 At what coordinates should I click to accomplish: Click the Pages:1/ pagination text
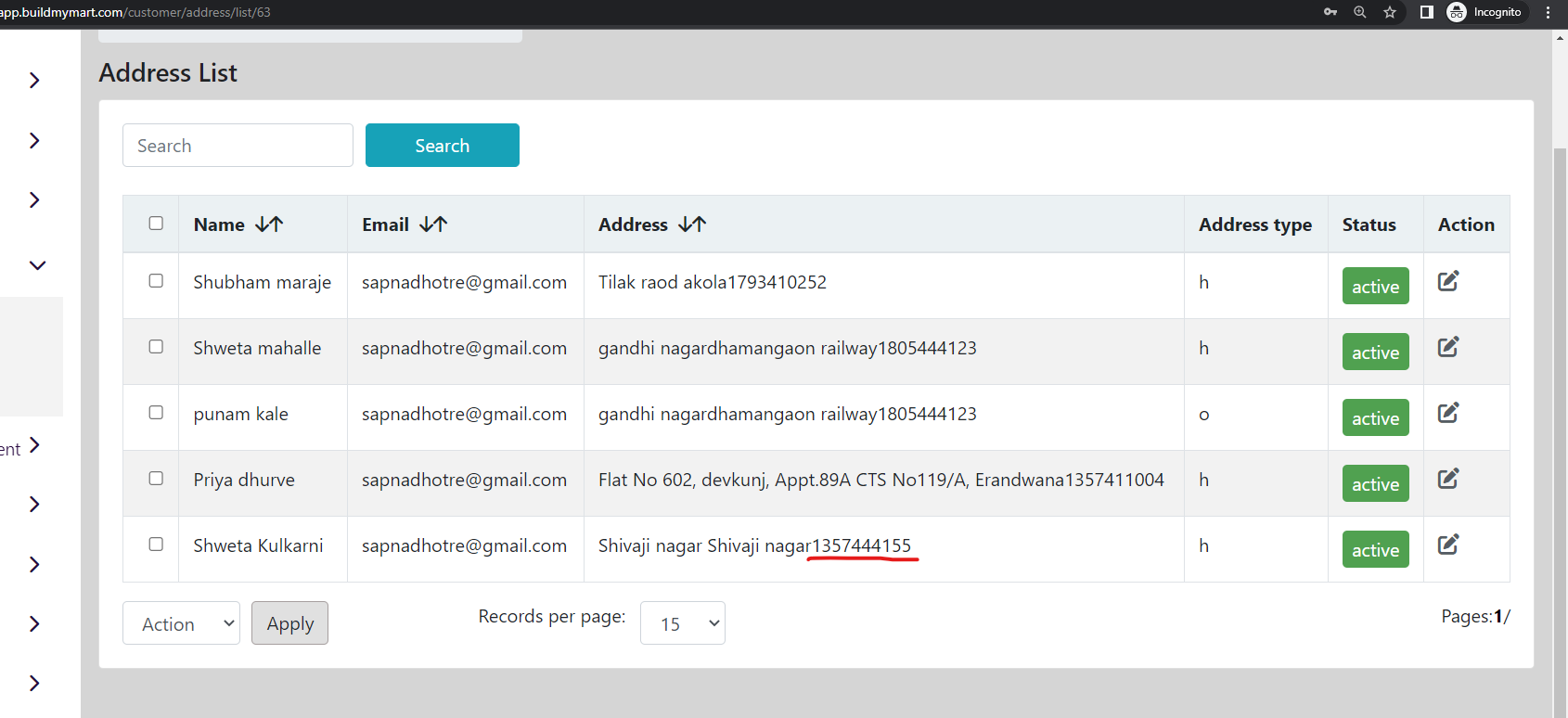pos(1475,616)
